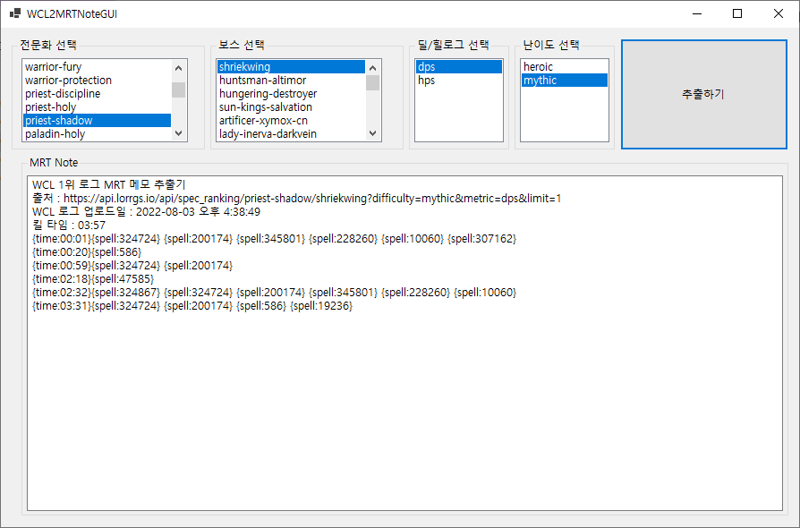Click up arrow of specialization list scrollbar
Image resolution: width=800 pixels, height=528 pixels.
point(179,67)
